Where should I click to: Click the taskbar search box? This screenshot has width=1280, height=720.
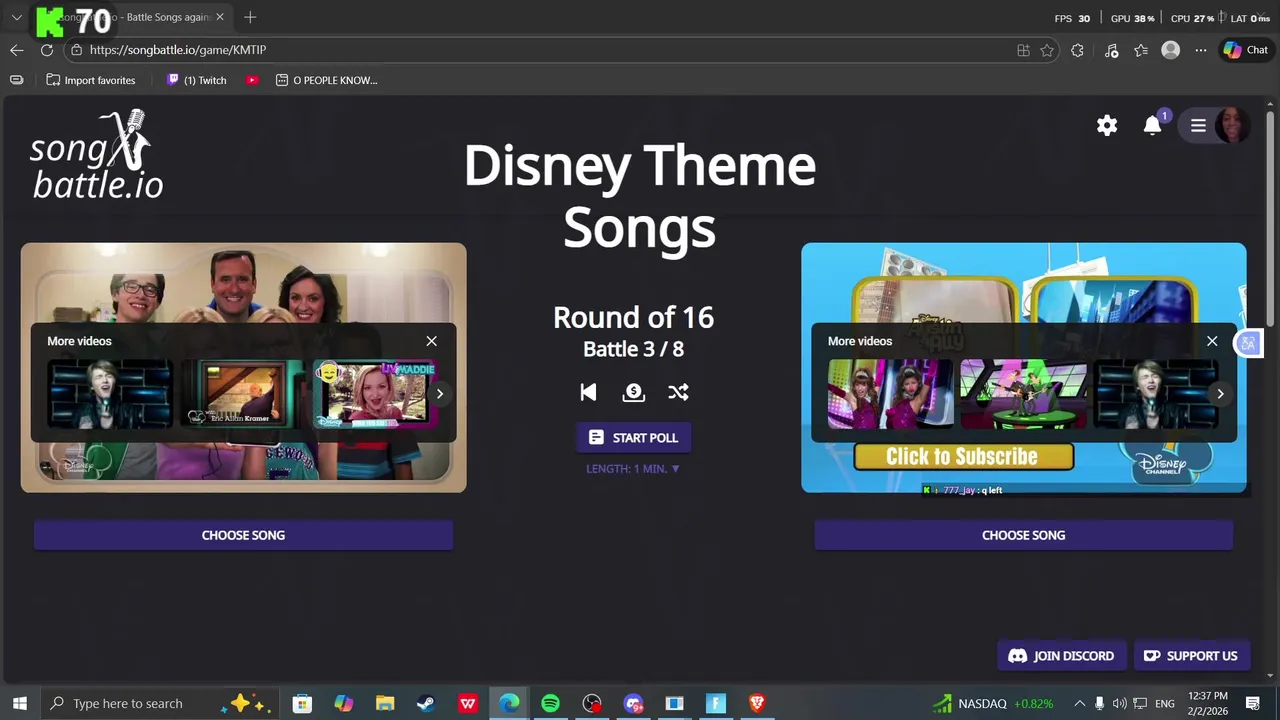click(x=160, y=703)
